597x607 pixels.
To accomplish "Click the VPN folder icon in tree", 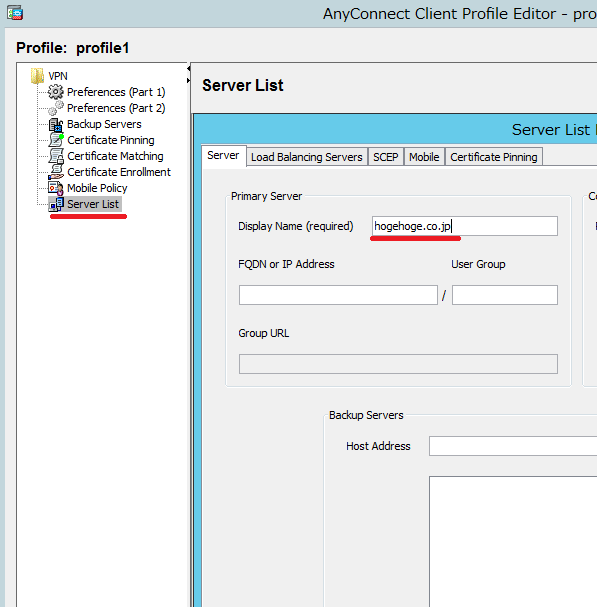I will [x=37, y=76].
